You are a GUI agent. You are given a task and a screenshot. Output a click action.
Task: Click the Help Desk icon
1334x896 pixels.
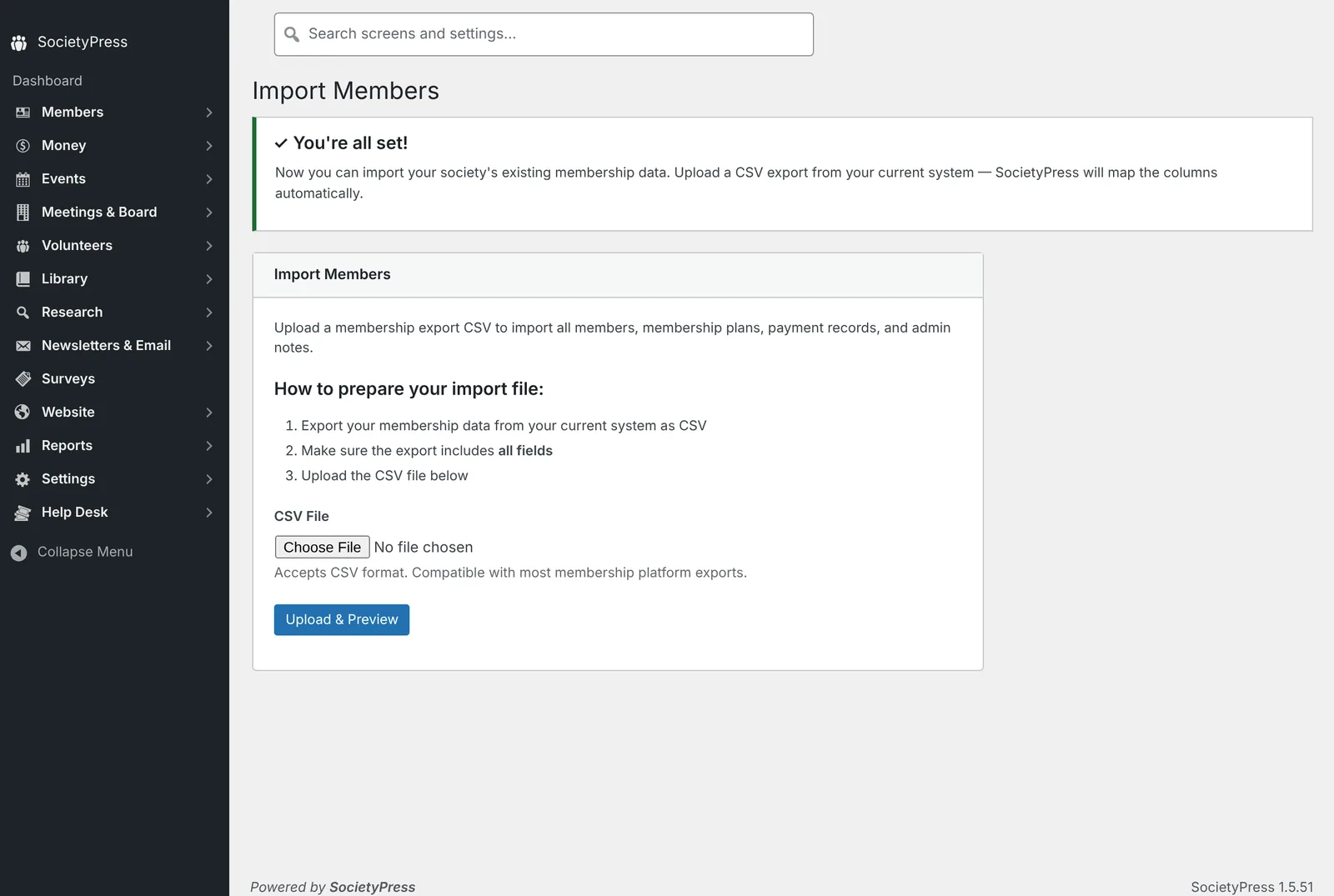[23, 513]
